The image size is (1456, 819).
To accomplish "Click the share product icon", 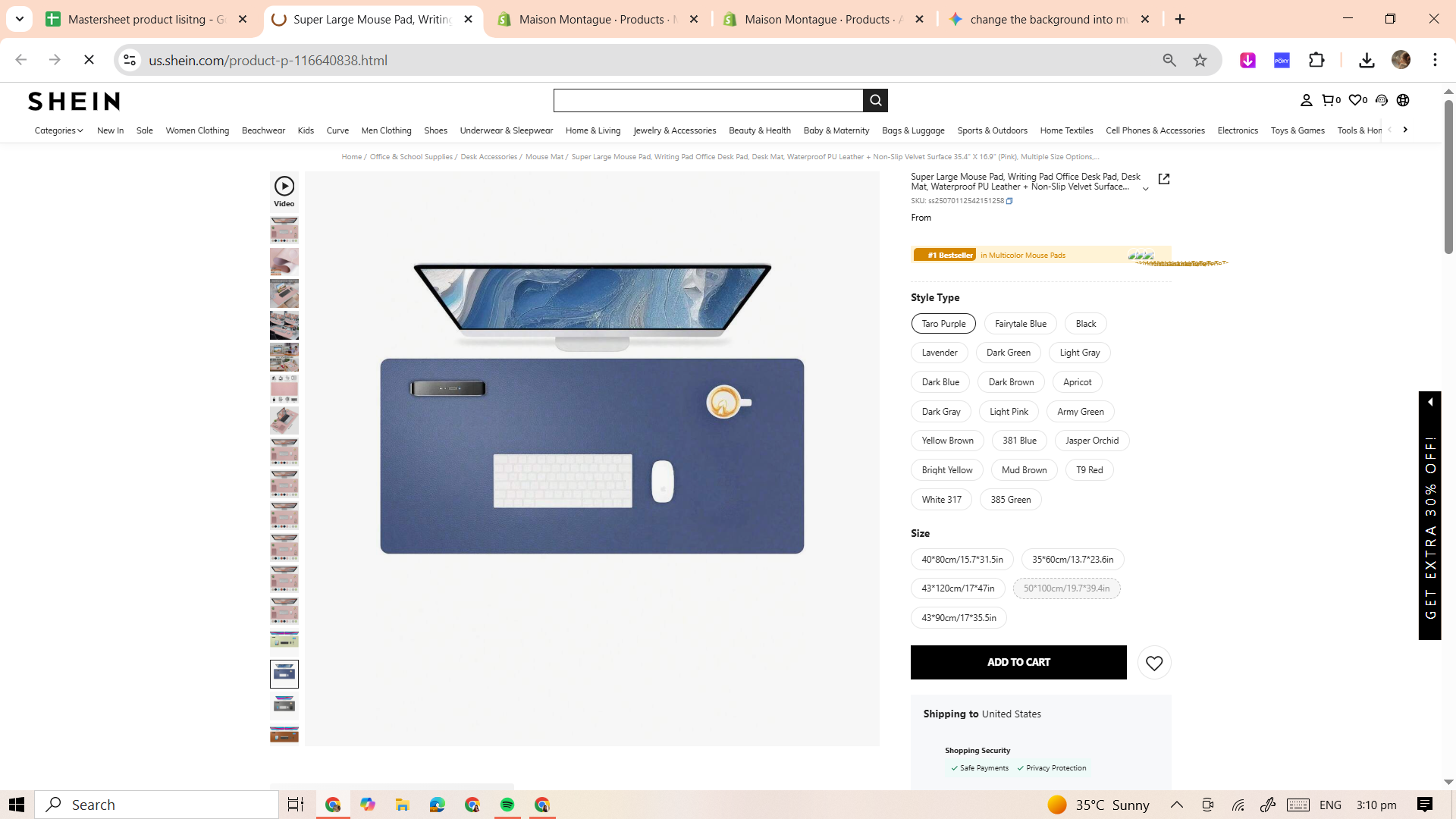I will 1164,179.
